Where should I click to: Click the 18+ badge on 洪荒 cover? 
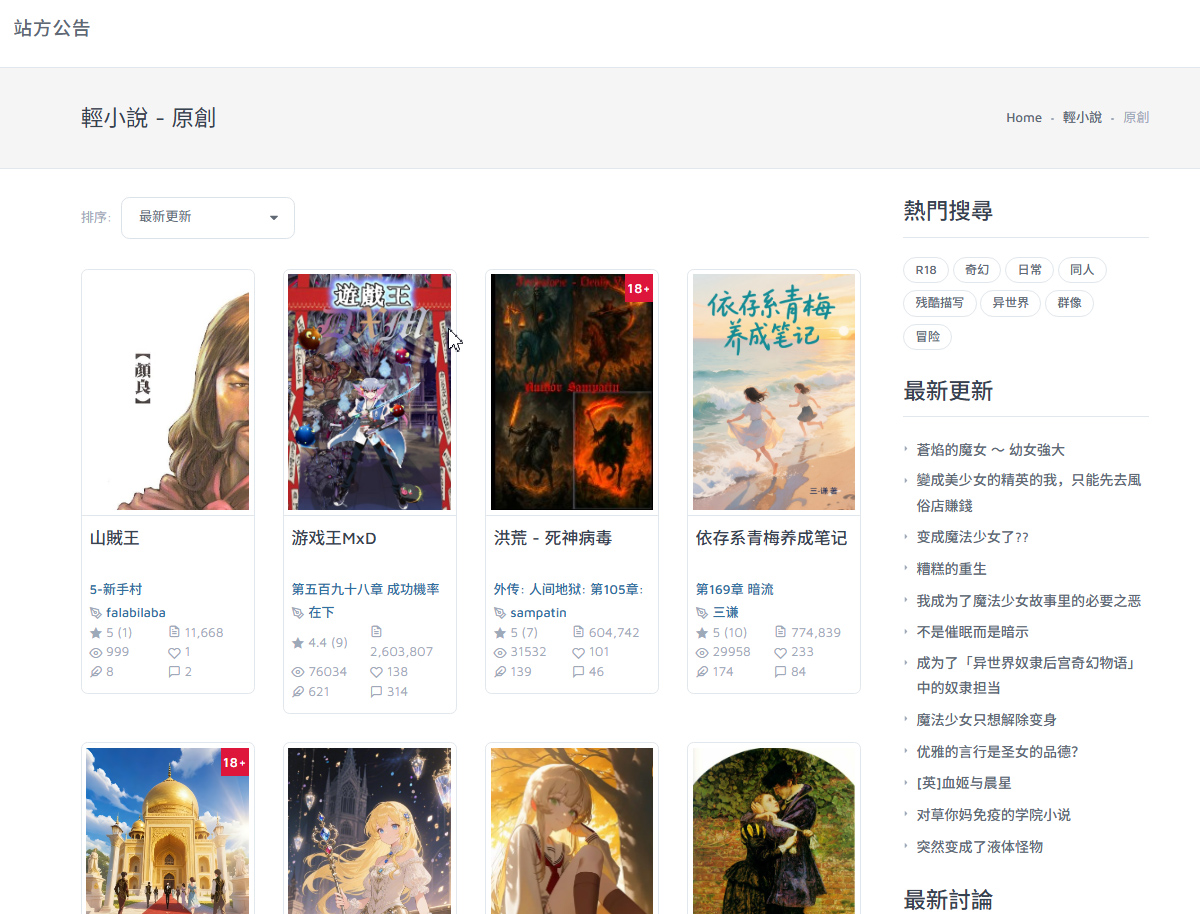click(638, 288)
